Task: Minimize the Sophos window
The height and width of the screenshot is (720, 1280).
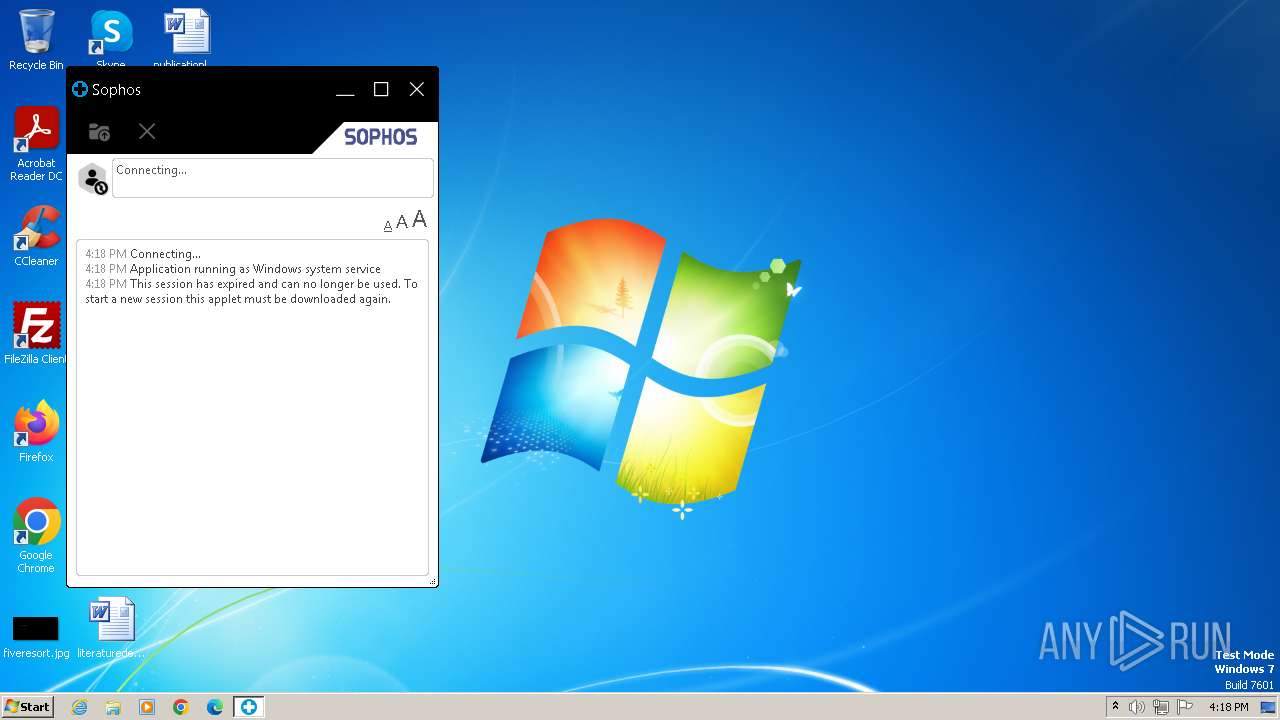Action: pyautogui.click(x=345, y=90)
